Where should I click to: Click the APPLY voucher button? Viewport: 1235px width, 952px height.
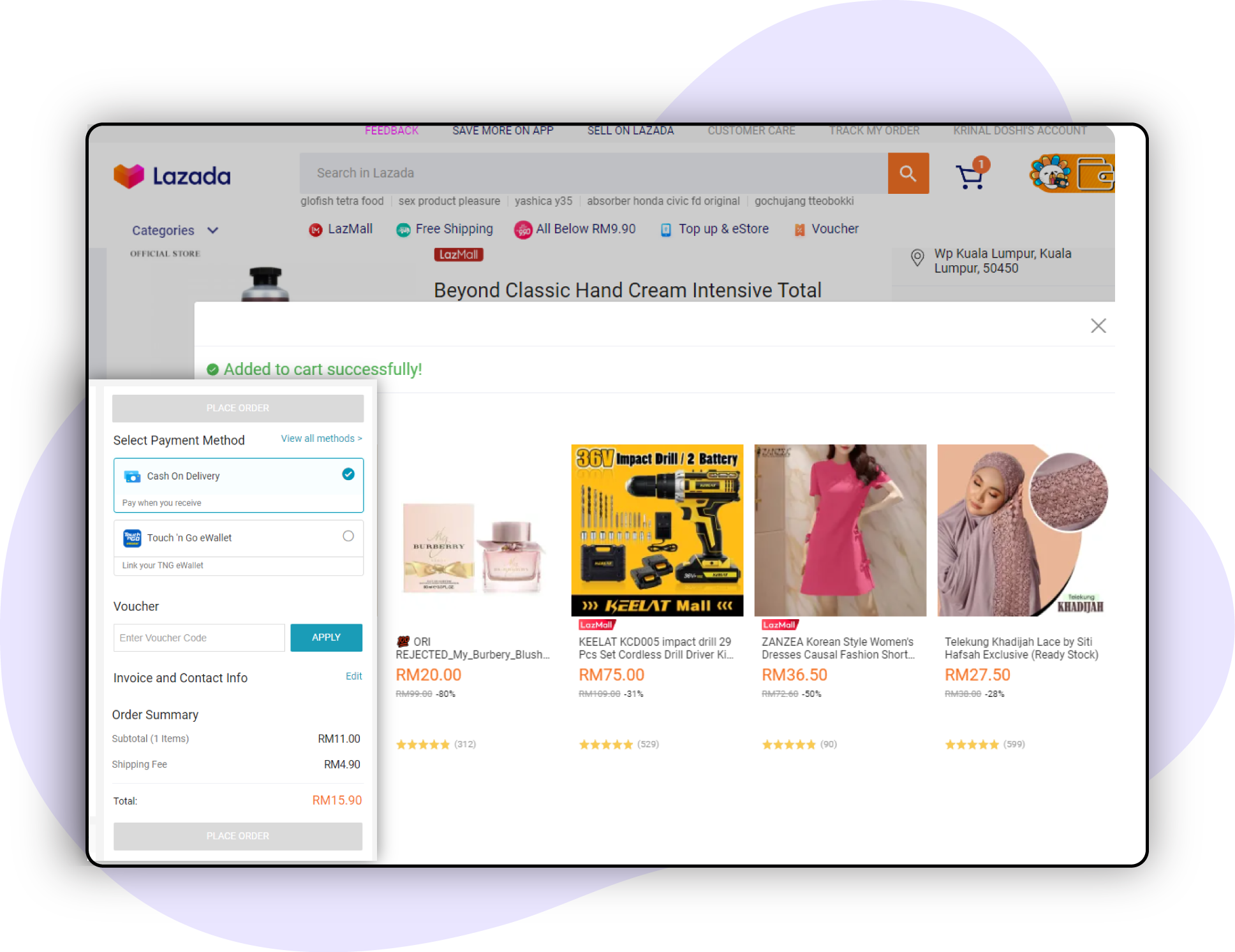click(326, 637)
